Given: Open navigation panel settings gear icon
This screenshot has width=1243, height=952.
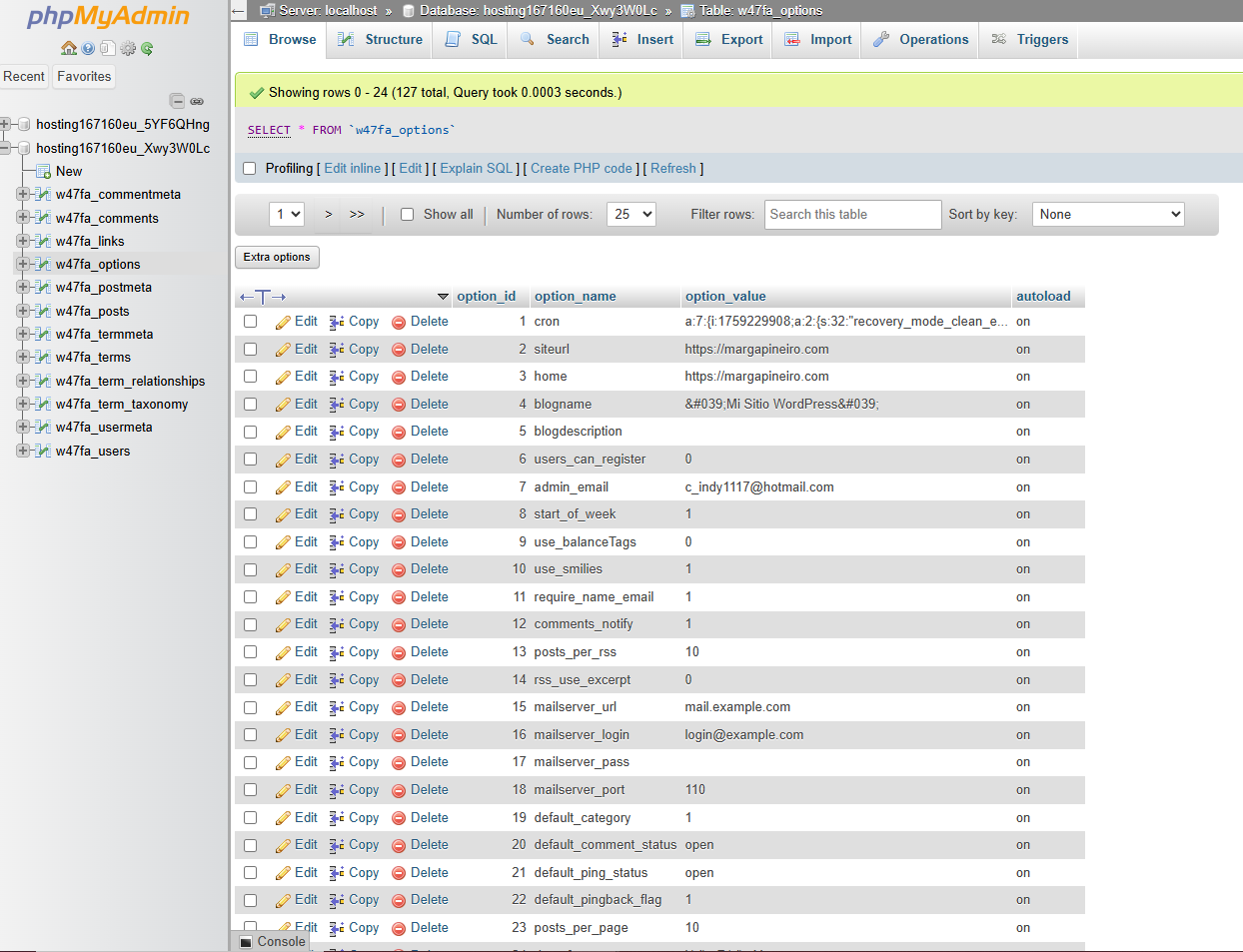Looking at the screenshot, I should click(x=128, y=48).
